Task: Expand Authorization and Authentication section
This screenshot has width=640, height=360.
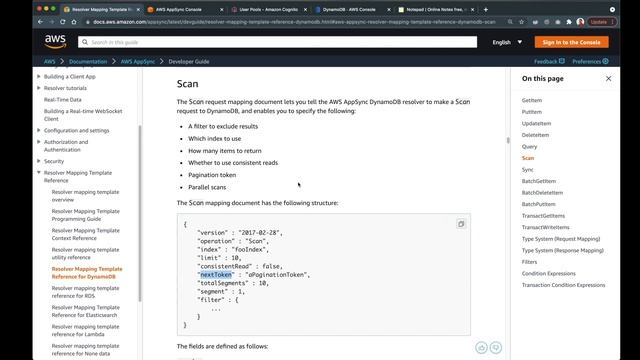Action: [x=39, y=142]
